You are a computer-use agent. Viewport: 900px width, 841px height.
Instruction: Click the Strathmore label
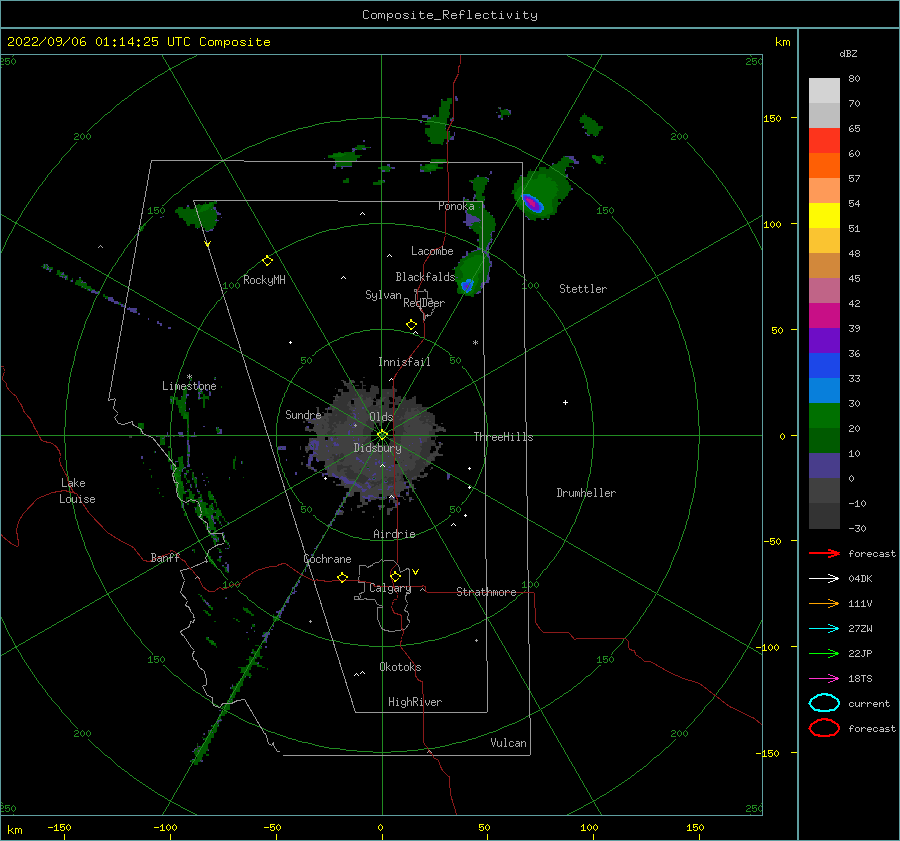point(486,592)
